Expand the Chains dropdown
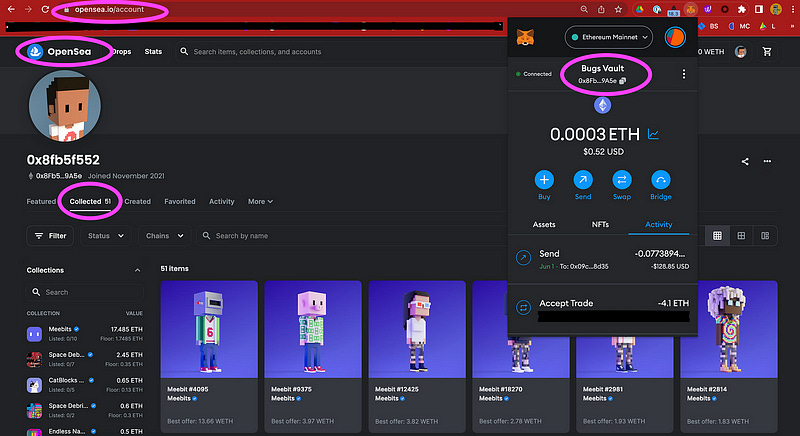 coord(164,236)
